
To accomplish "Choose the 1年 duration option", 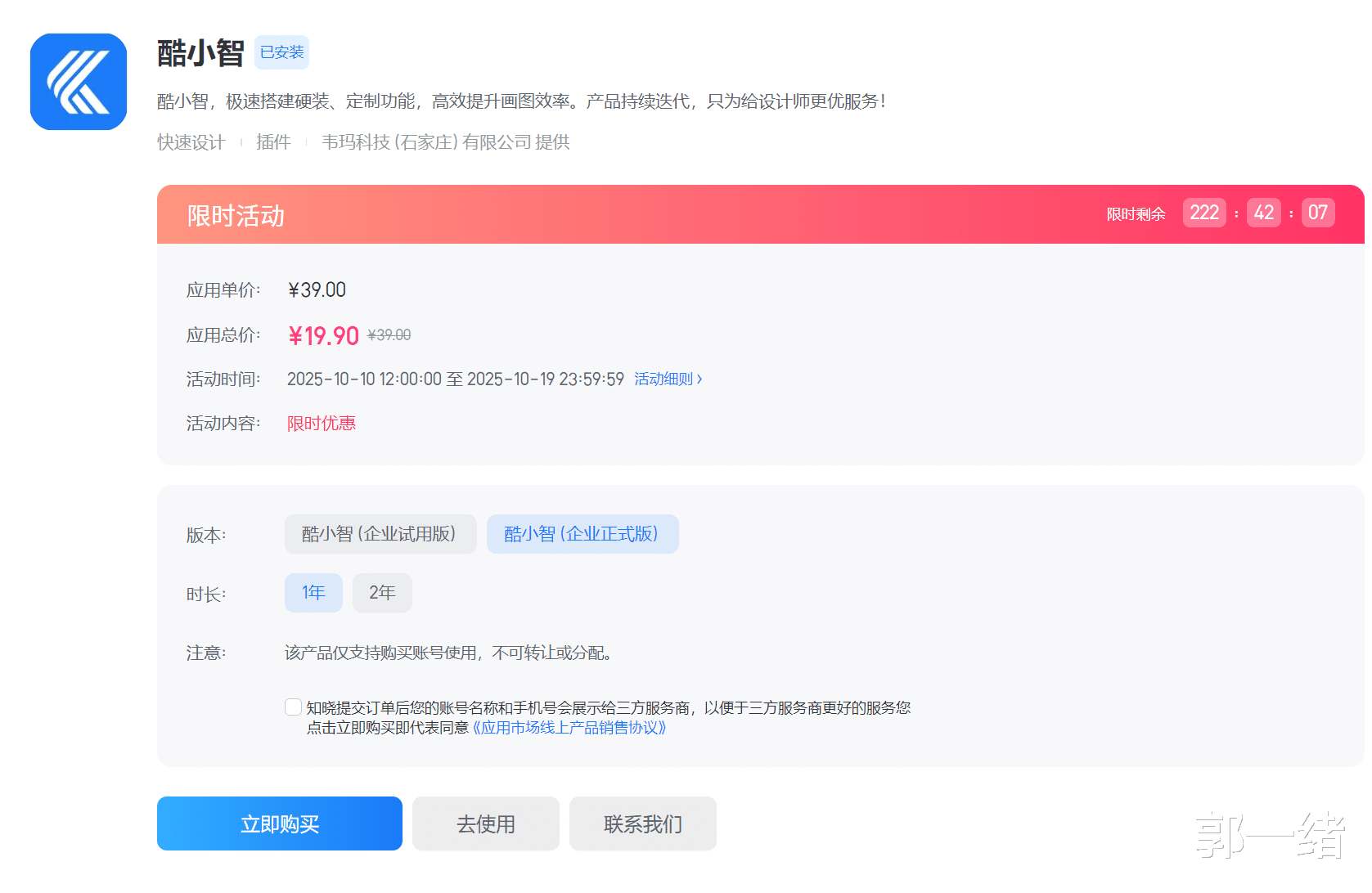I will click(313, 593).
